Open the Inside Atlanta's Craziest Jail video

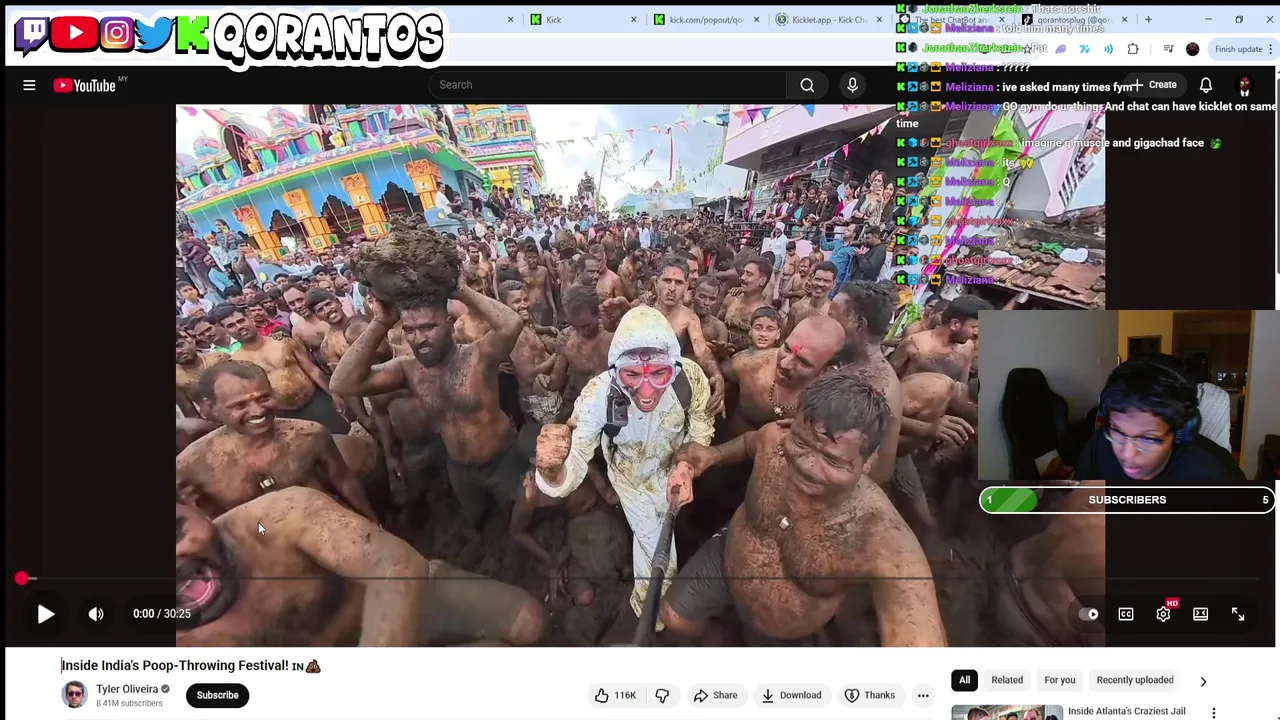pos(1127,711)
